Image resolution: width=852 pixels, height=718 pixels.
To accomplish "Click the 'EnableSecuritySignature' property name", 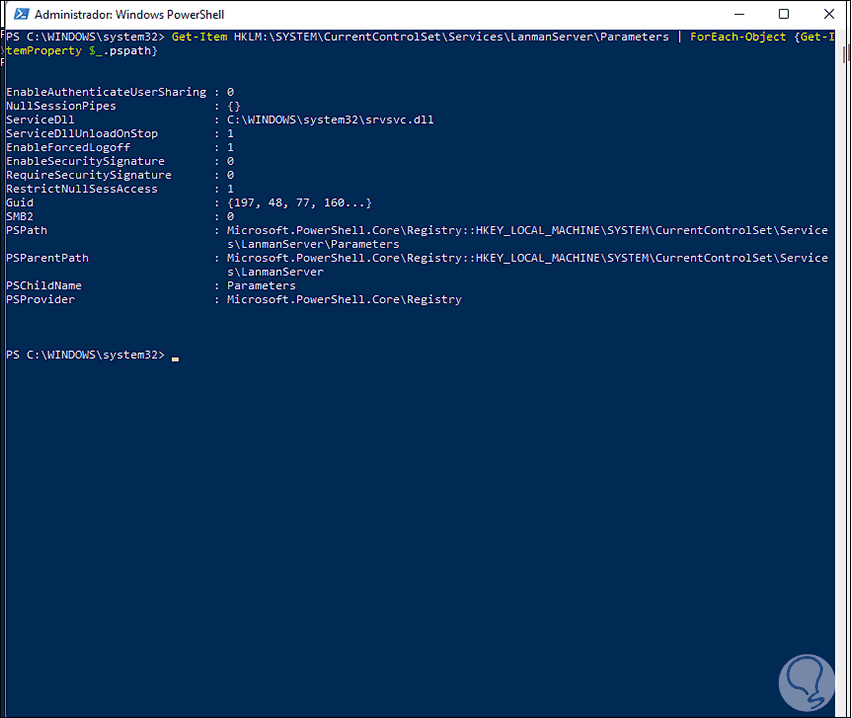I will (85, 161).
